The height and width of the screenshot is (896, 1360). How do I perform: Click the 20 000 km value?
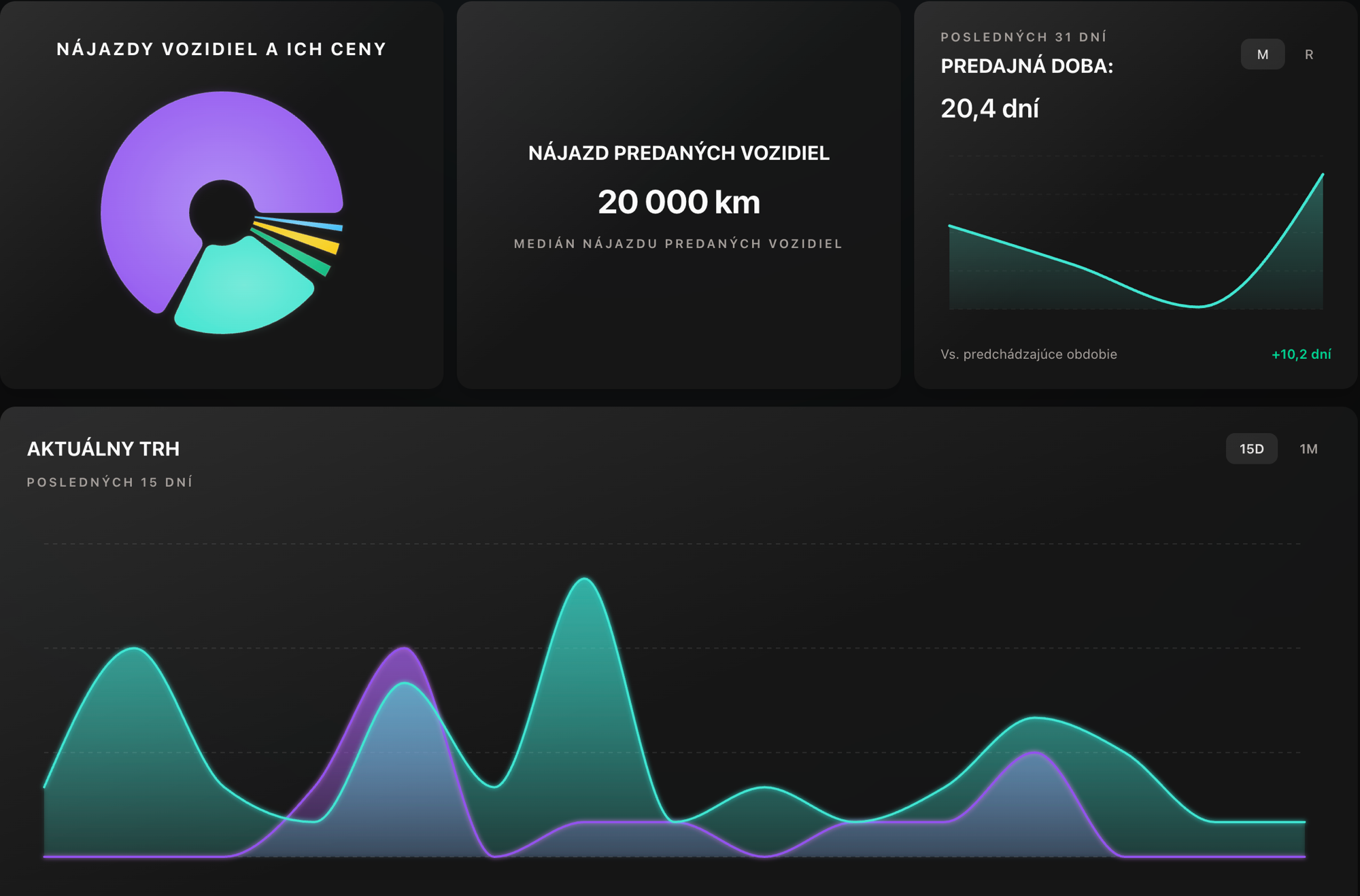point(679,202)
